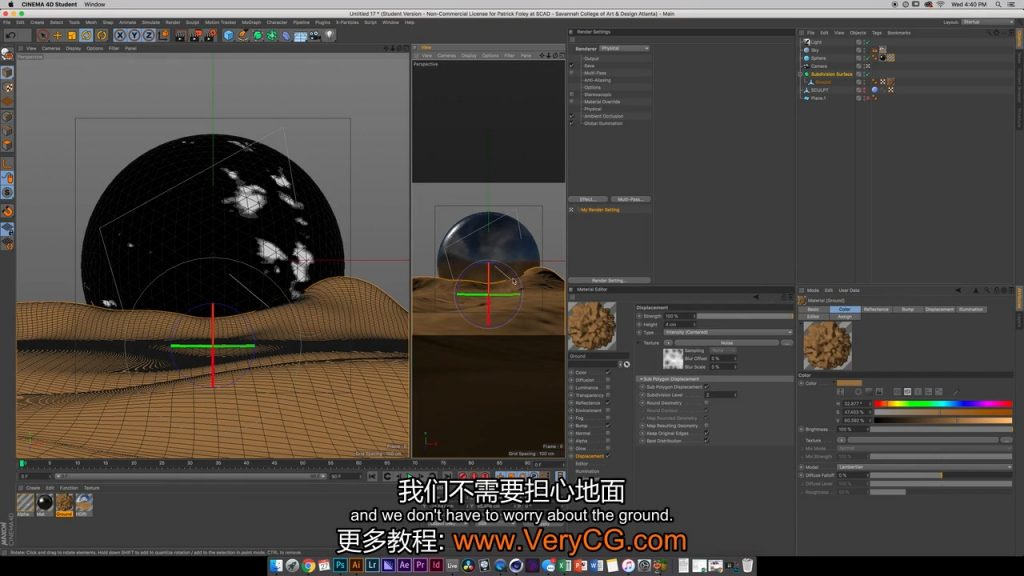Screen dimensions: 1024x576
Task: Switch to Displacement tab in Attributes
Action: click(x=939, y=310)
